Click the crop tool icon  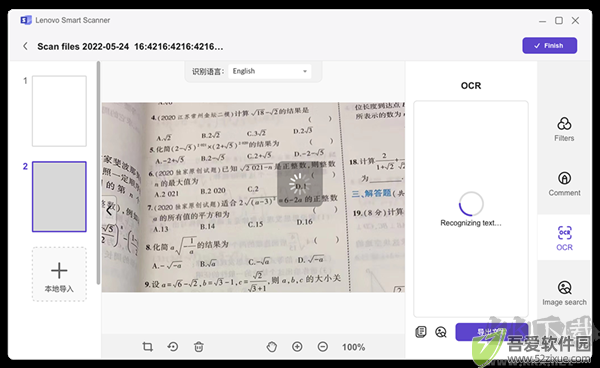[x=148, y=347]
